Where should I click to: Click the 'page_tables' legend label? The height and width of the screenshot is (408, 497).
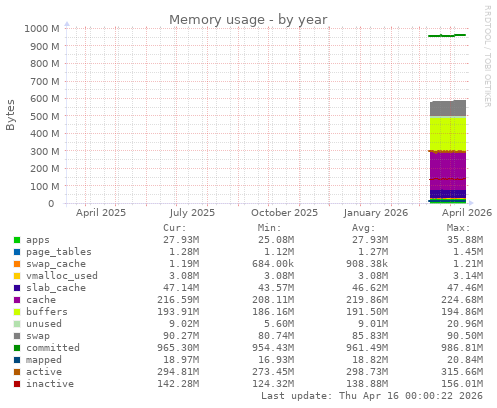pyautogui.click(x=59, y=252)
